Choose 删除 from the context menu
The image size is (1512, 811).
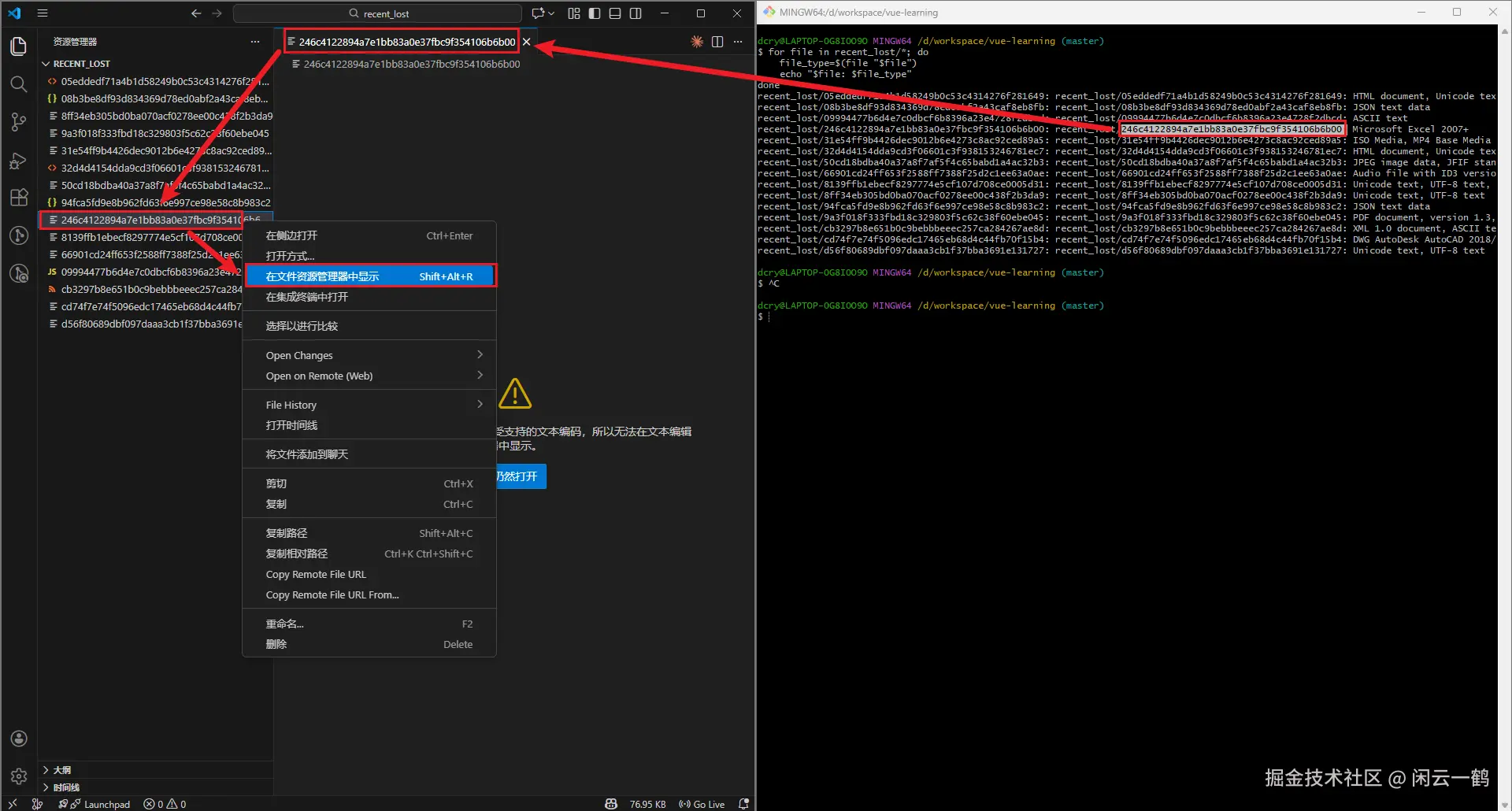[369, 644]
